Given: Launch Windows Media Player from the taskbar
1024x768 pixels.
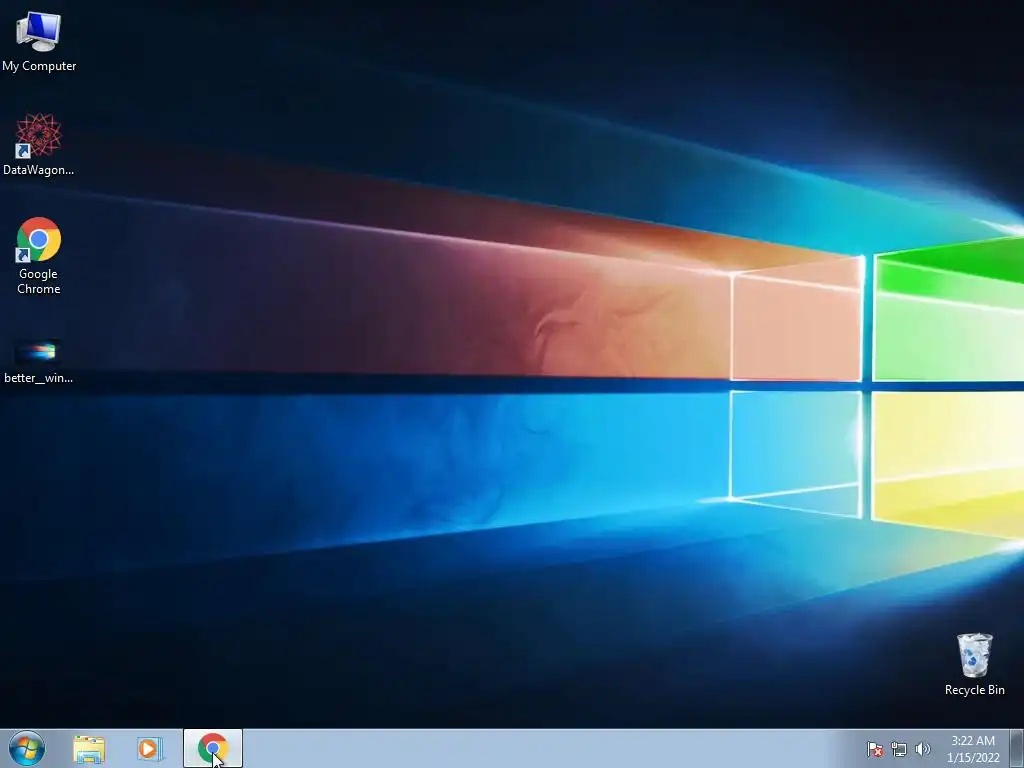Looking at the screenshot, I should 150,749.
